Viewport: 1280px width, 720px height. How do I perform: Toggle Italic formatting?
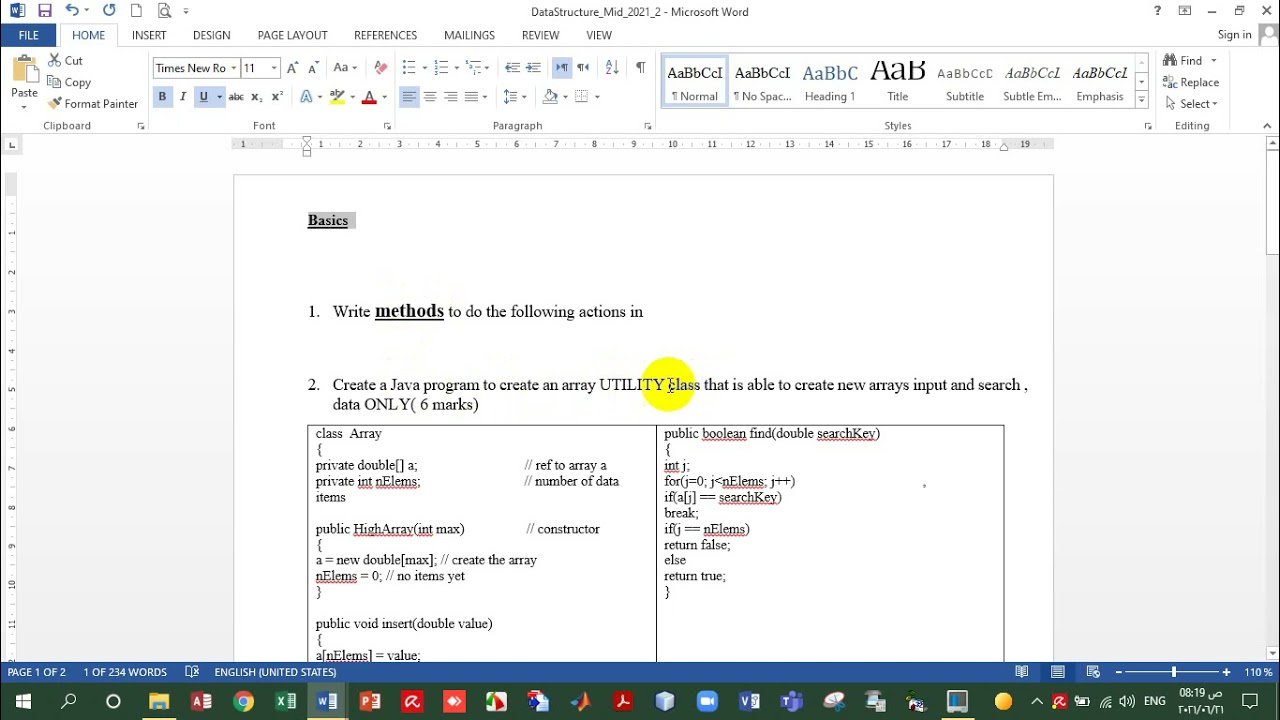click(x=183, y=97)
